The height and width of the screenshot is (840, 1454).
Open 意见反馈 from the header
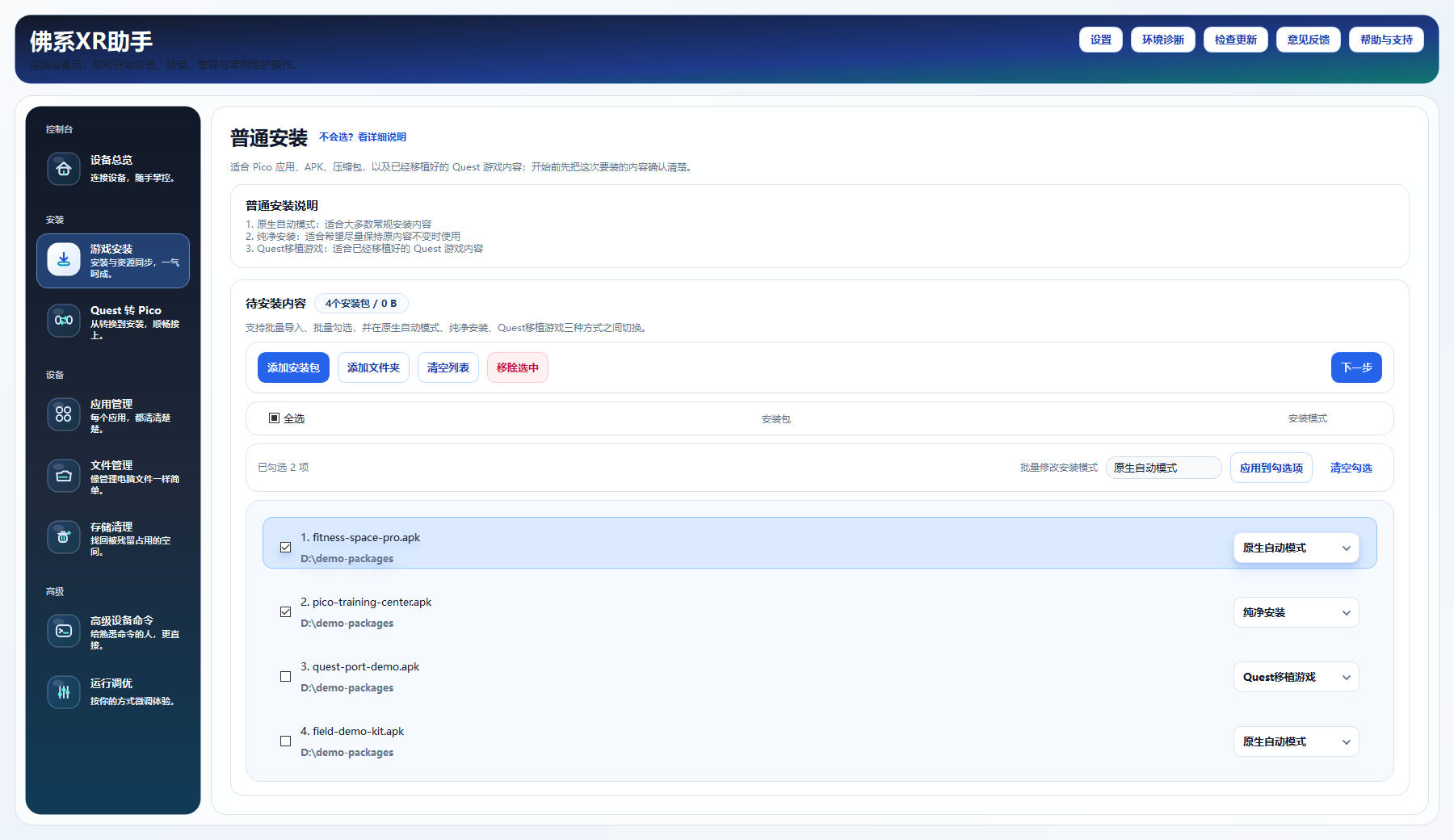(x=1309, y=40)
